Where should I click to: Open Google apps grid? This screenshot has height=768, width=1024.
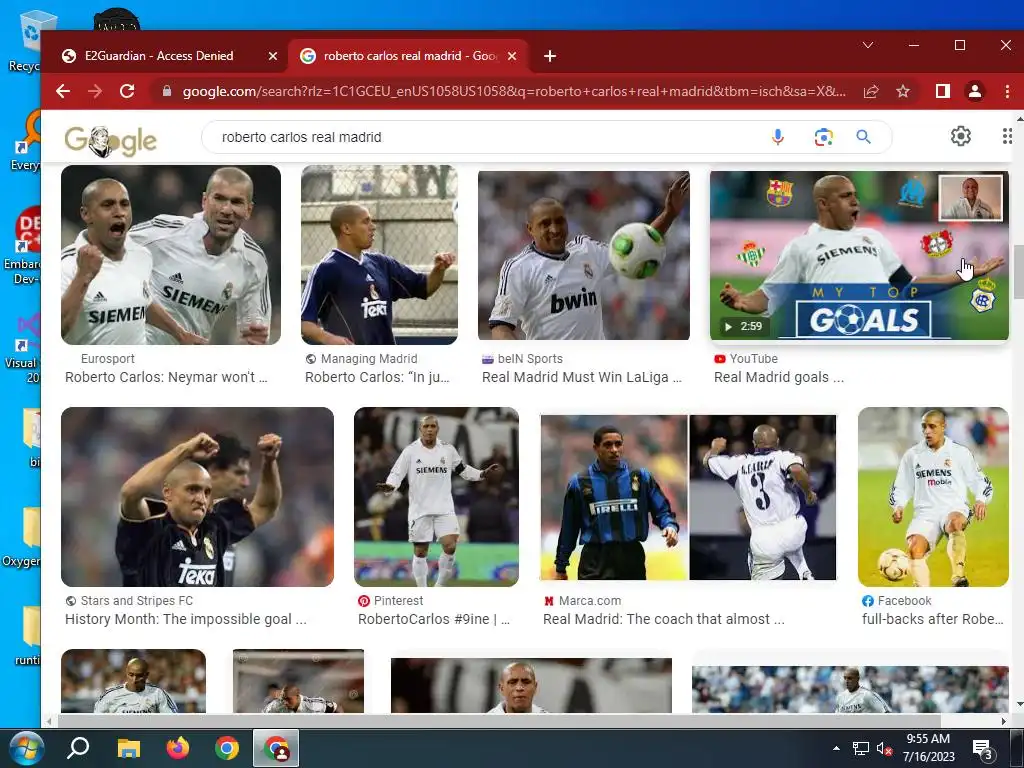coord(1007,136)
